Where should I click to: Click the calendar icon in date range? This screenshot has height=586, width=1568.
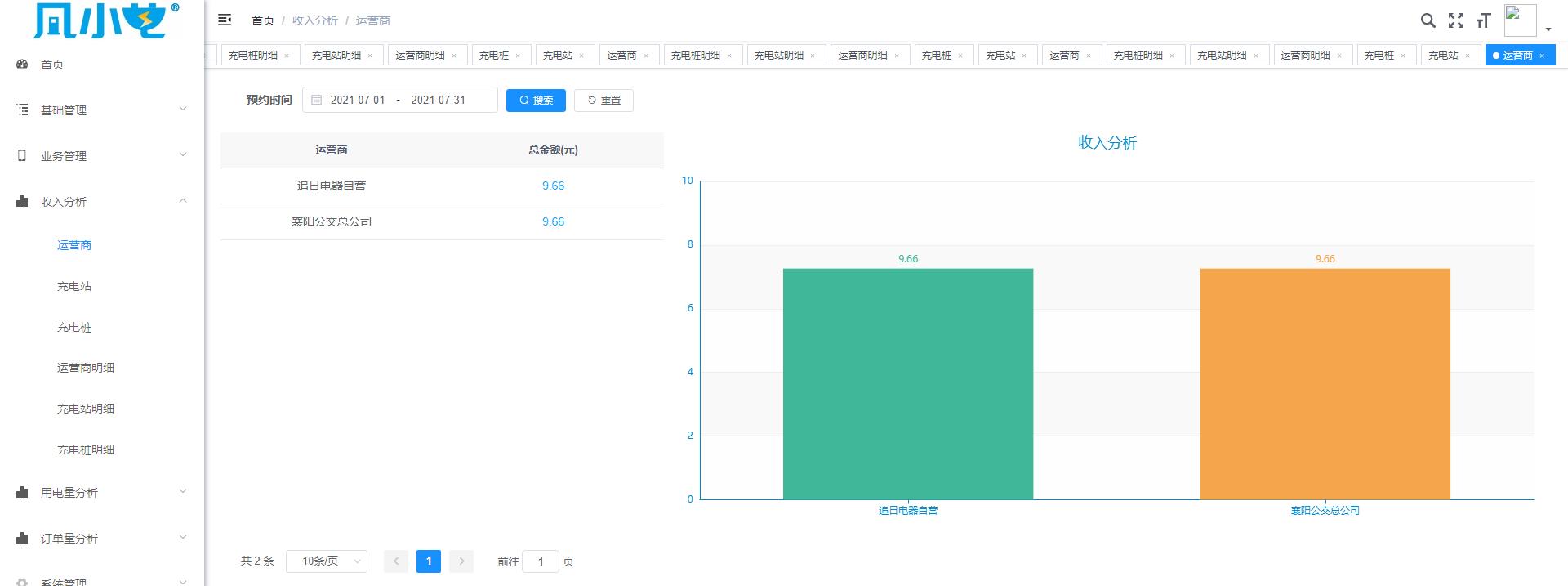point(317,100)
